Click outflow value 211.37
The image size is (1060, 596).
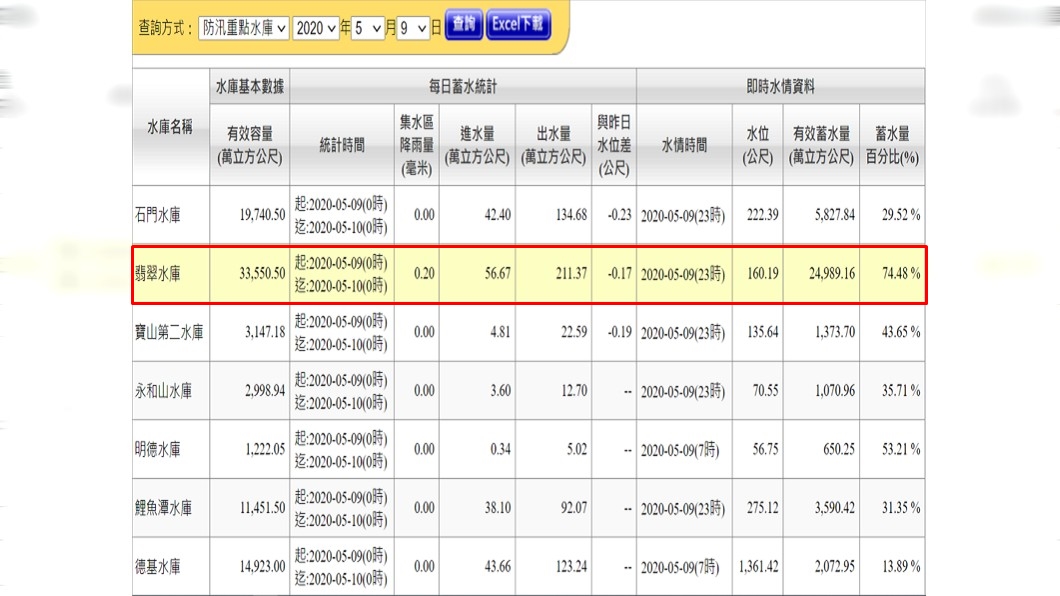click(571, 274)
